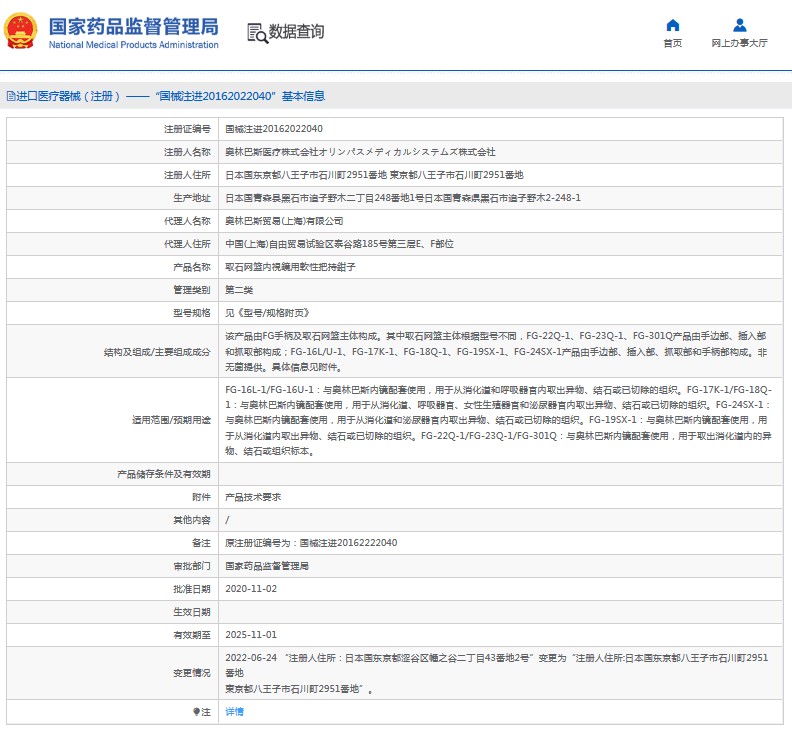
Task: Click the 数据查询 search document icon
Action: coord(257,33)
